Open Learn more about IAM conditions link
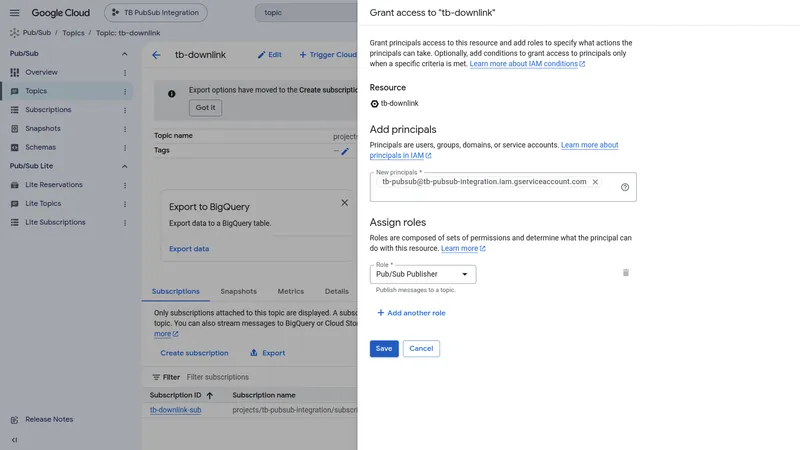800x450 pixels. pos(527,64)
